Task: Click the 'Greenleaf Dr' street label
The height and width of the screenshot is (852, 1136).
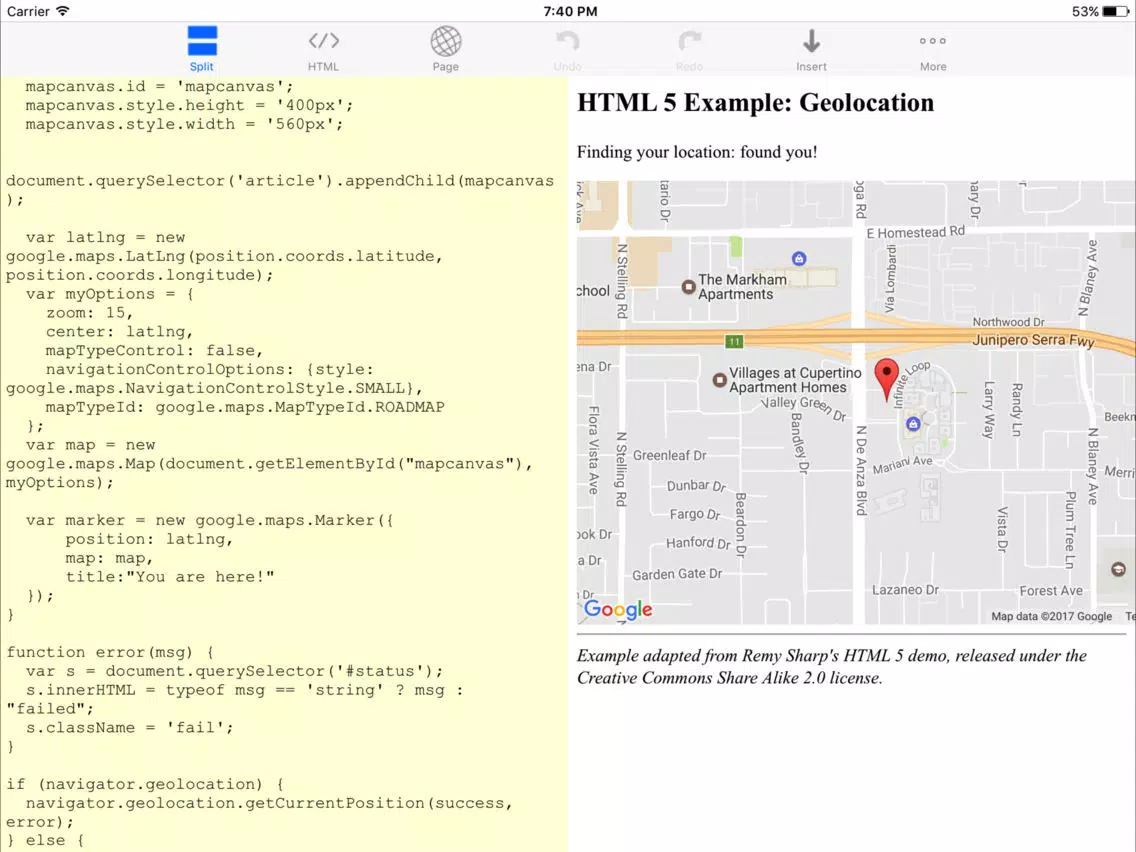Action: 669,456
